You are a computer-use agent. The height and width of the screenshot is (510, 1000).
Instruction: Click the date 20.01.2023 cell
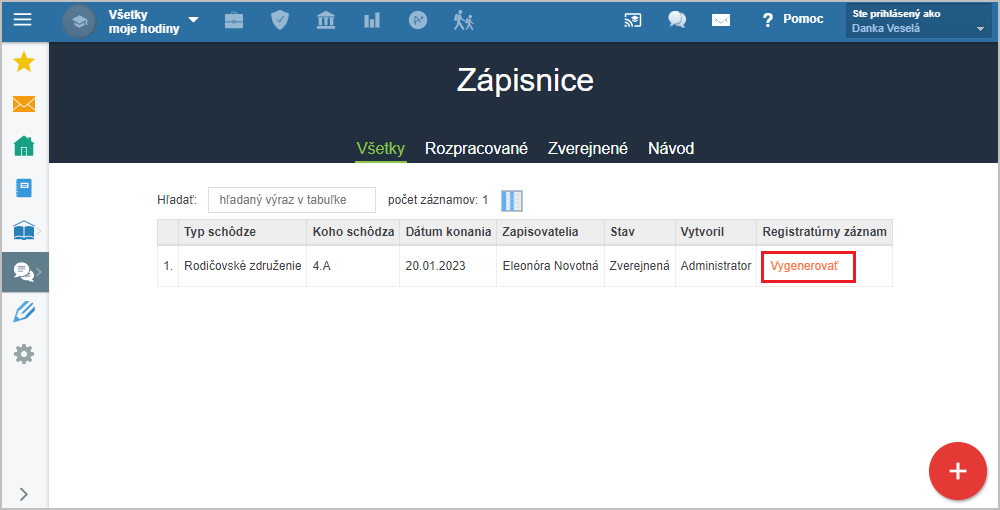pyautogui.click(x=448, y=266)
